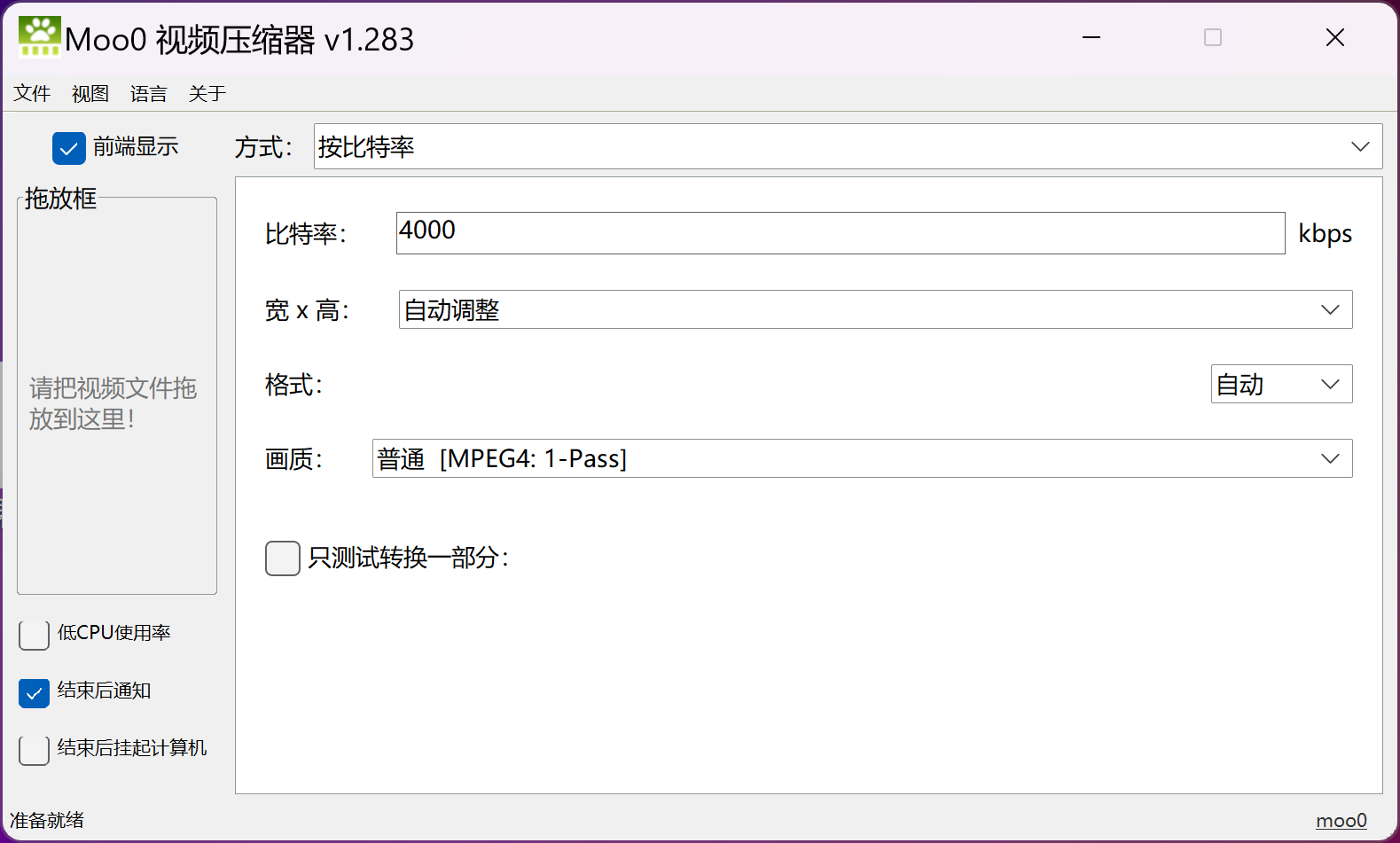Screen dimensions: 1400x843
Task: Close the Moo0 video compressor window
Action: pos(1334,37)
